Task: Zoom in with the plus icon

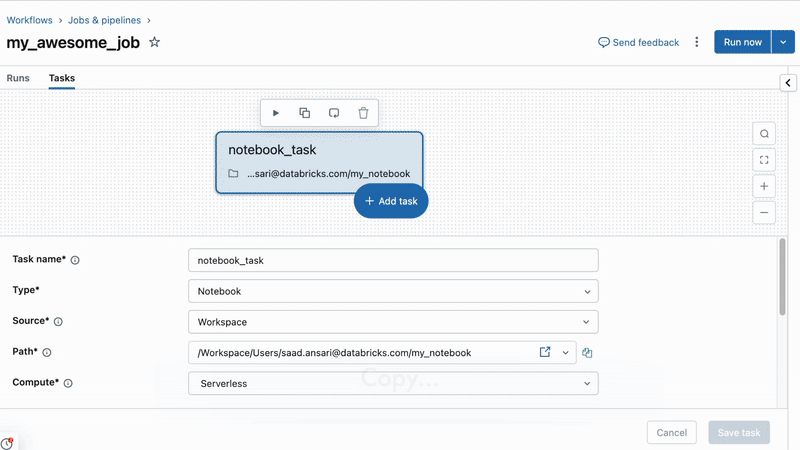Action: [764, 186]
